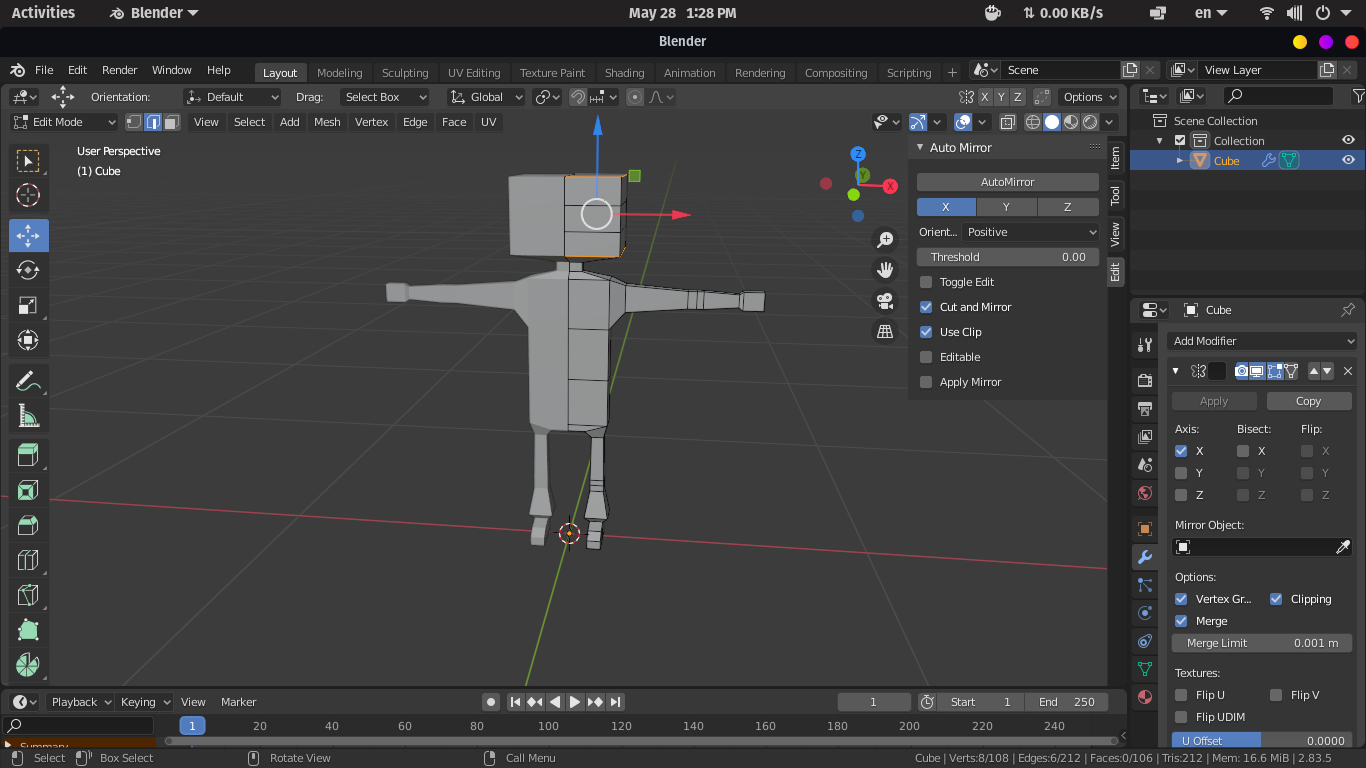Activate the Annotate pencil tool
1366x768 pixels.
coord(28,381)
